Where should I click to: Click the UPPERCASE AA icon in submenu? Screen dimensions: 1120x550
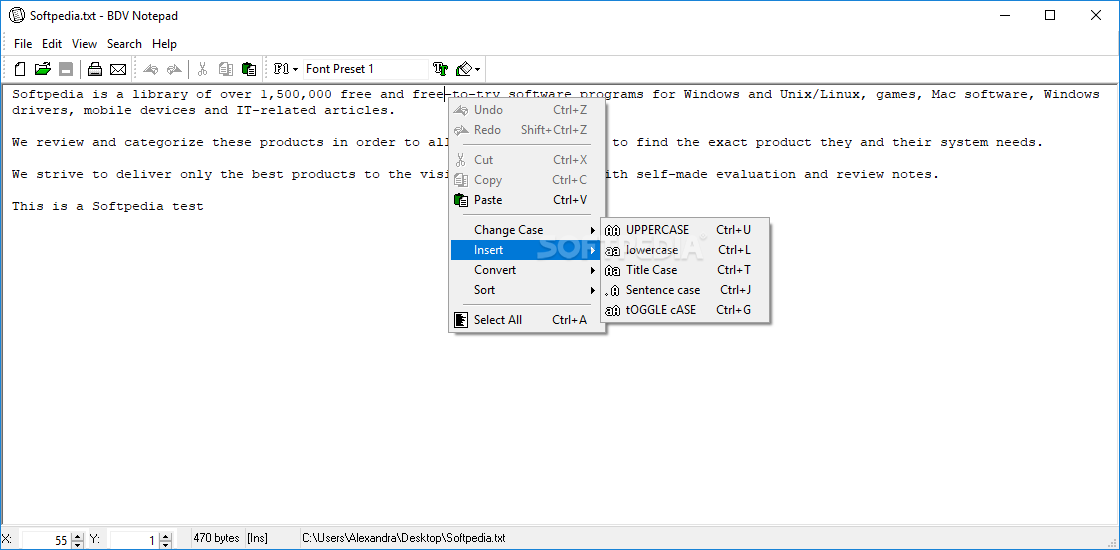(x=612, y=230)
